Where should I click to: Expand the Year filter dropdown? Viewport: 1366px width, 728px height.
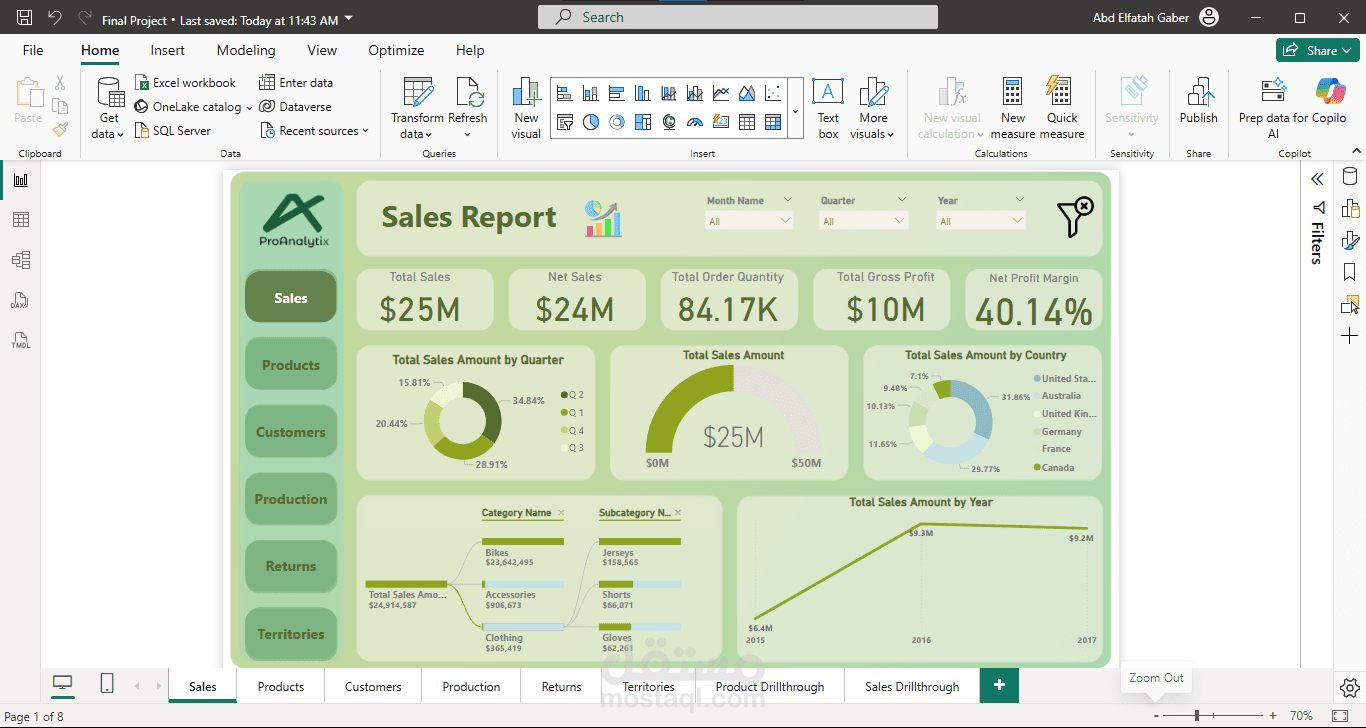pos(1017,220)
